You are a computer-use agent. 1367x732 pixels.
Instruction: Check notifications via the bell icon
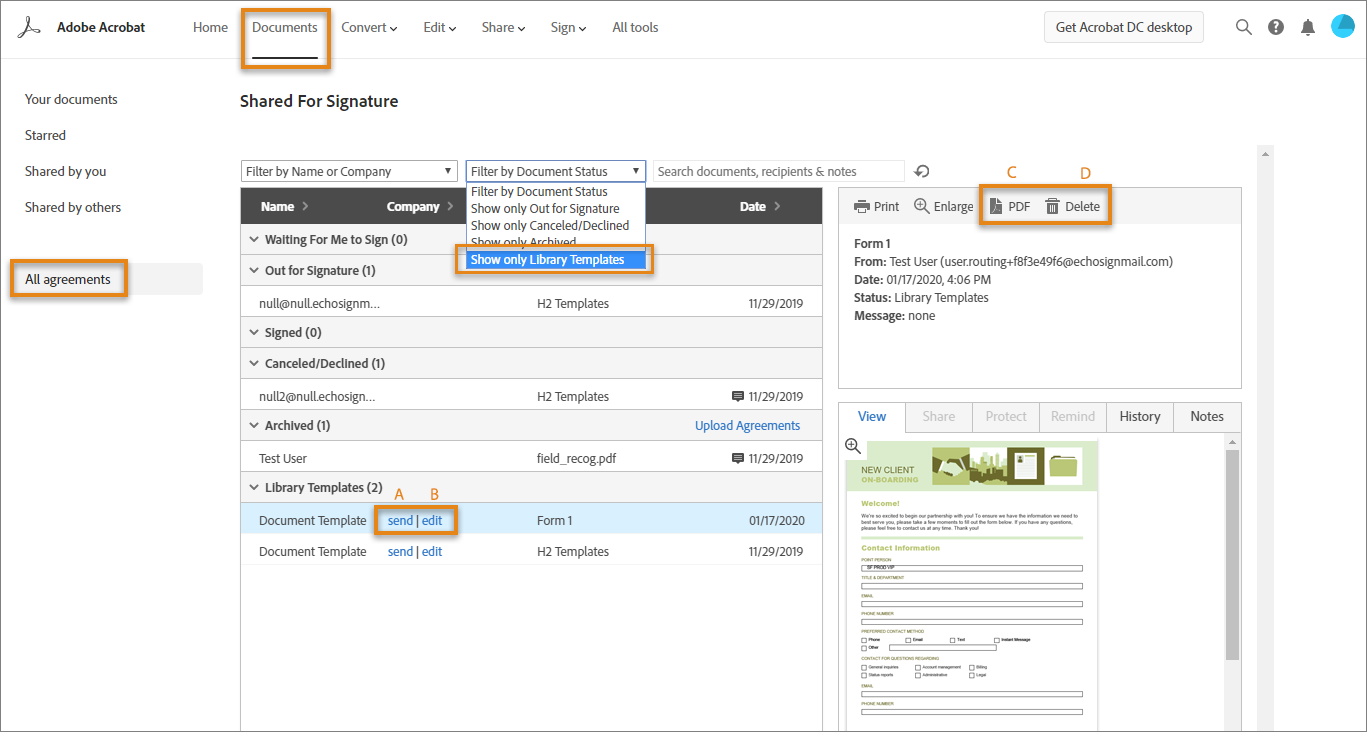point(1307,27)
